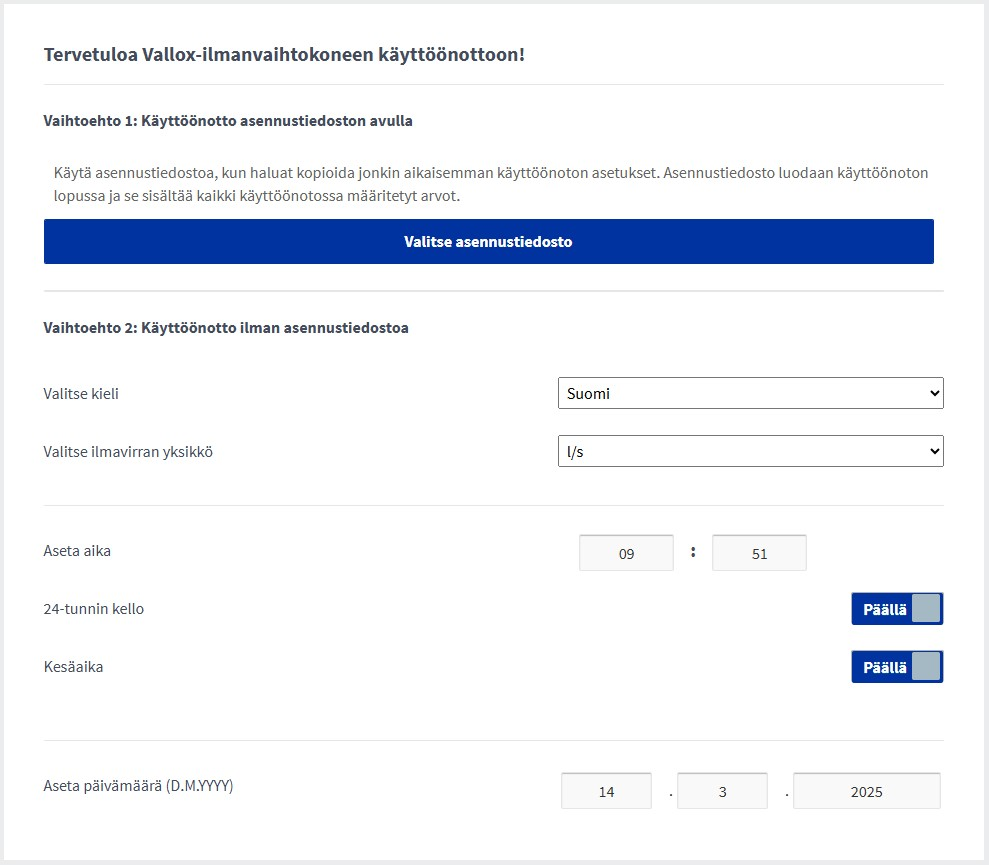Click the Vaihtoehto 2 section heading
The image size is (989, 865).
226,328
